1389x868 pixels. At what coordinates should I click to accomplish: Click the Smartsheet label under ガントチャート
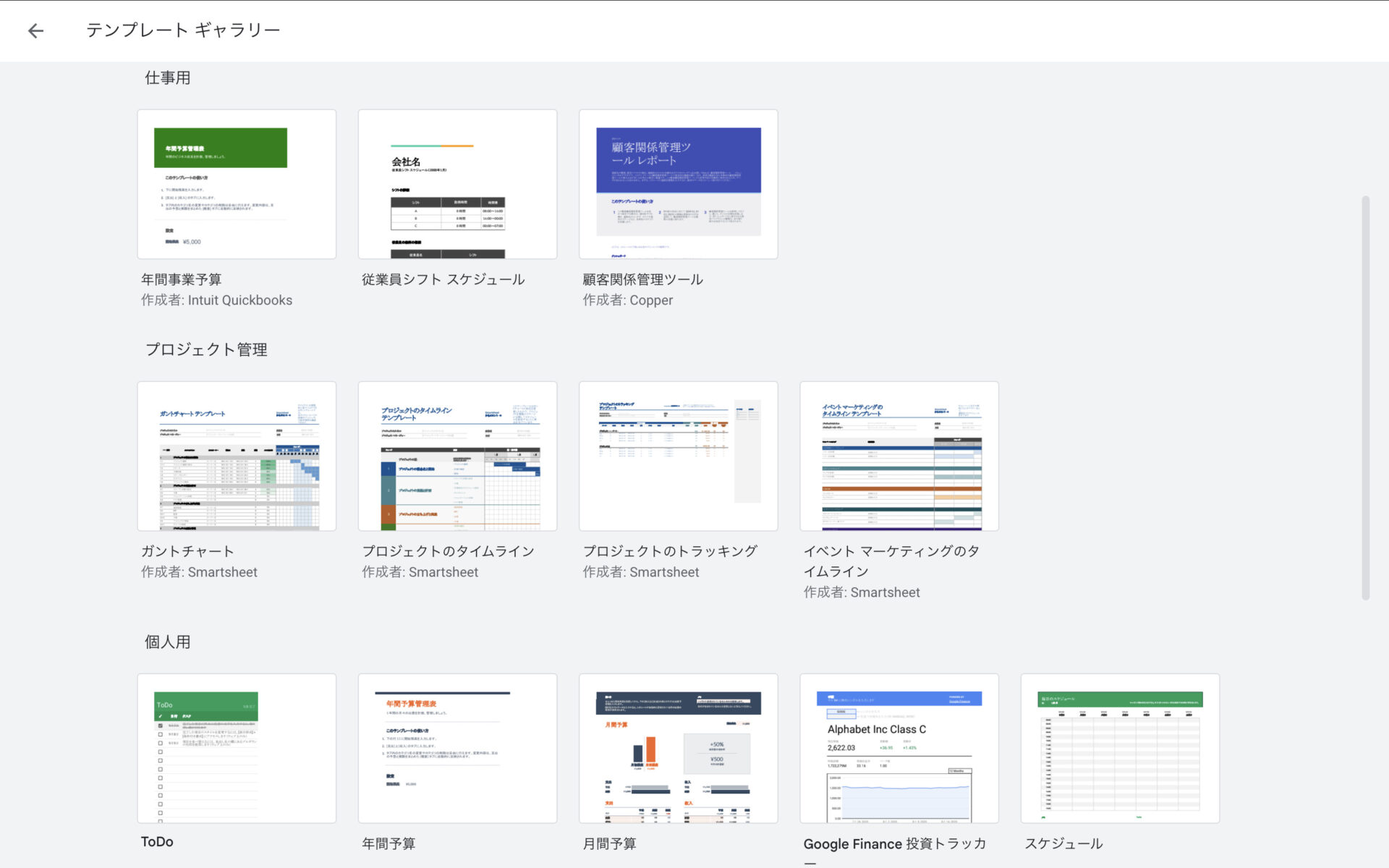point(200,572)
